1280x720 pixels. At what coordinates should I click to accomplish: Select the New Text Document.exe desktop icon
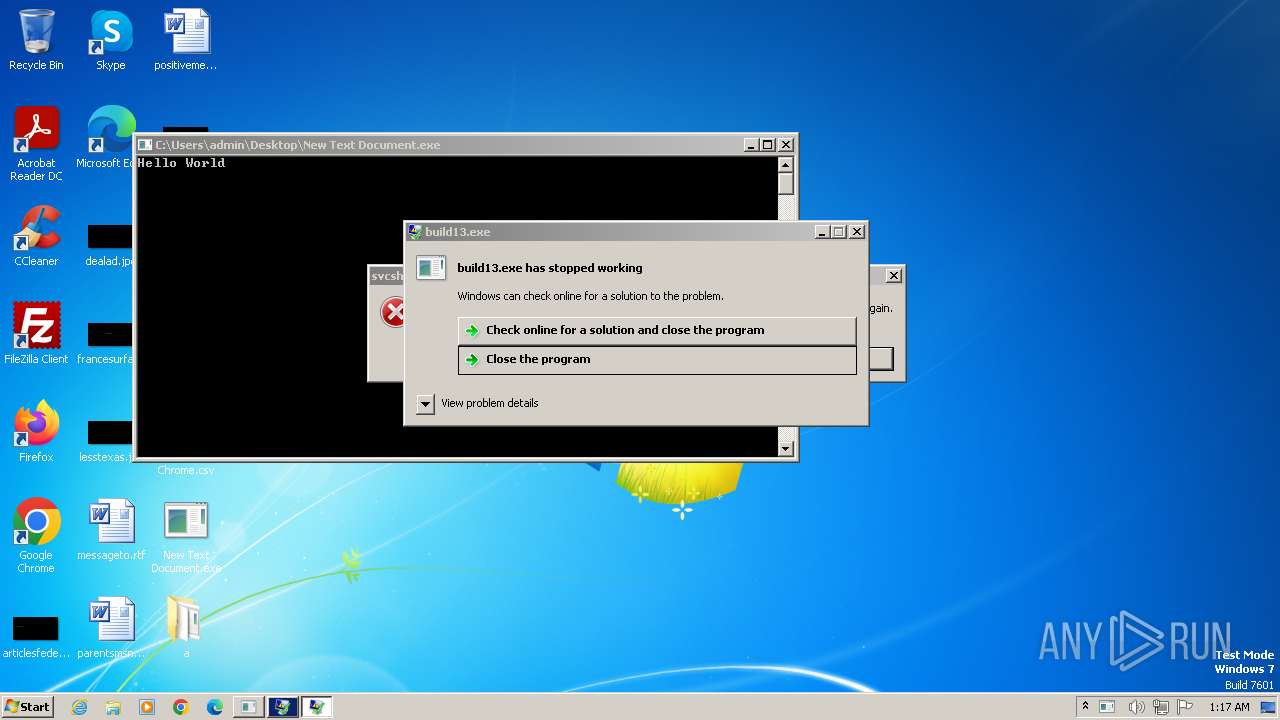(x=186, y=536)
